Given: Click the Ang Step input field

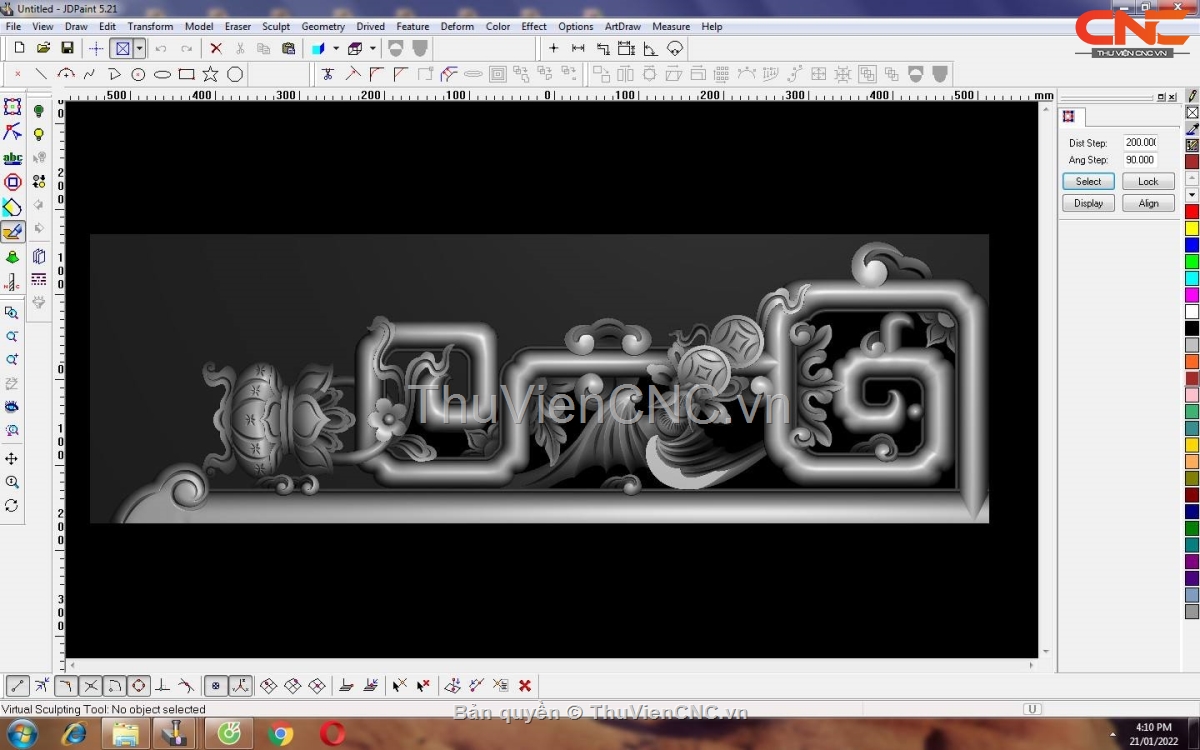Looking at the screenshot, I should pos(1140,160).
